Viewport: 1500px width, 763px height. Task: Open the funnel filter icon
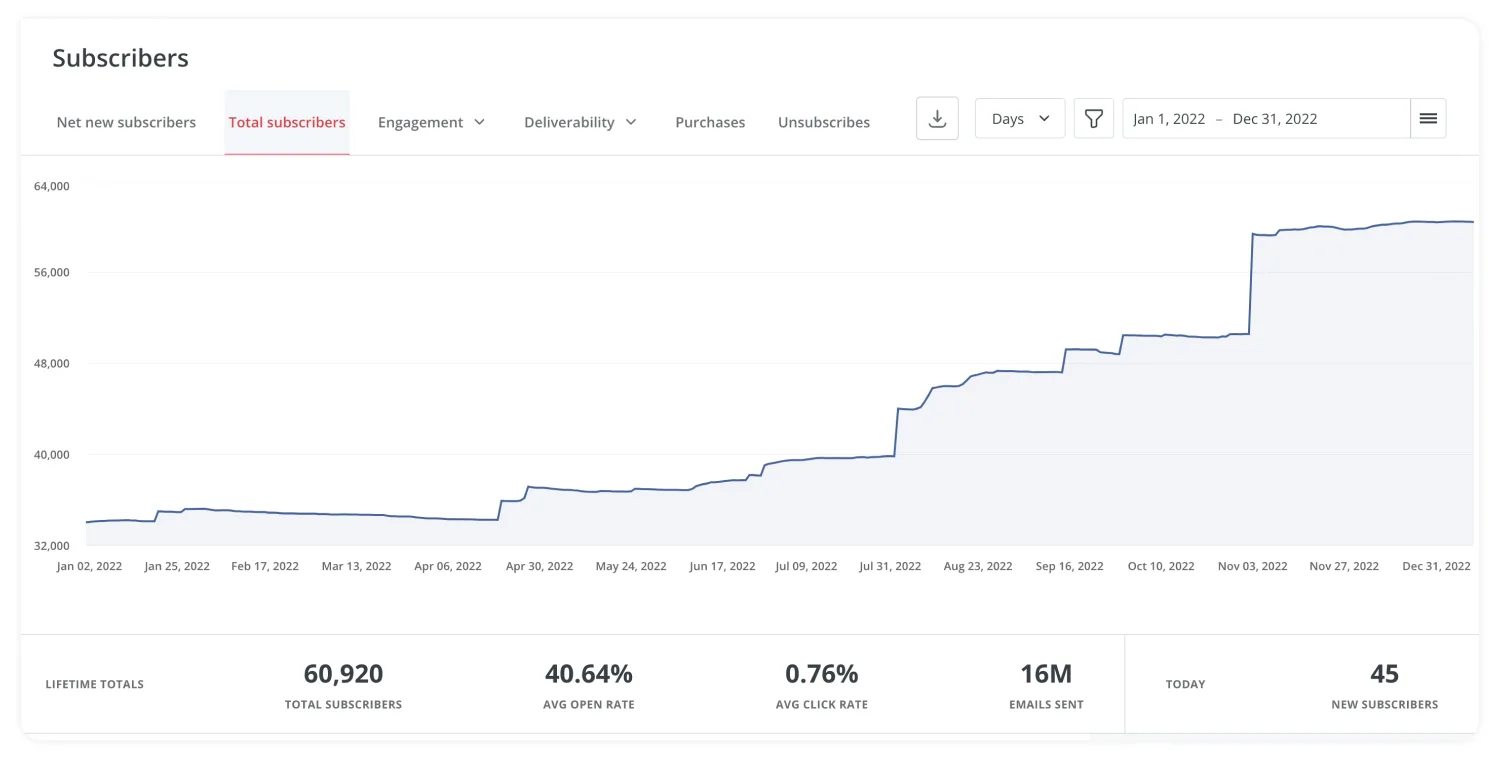(x=1093, y=119)
